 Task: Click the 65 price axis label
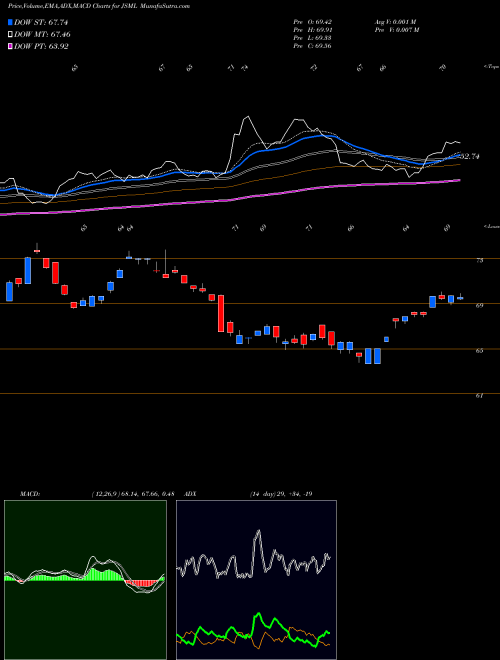[479, 351]
